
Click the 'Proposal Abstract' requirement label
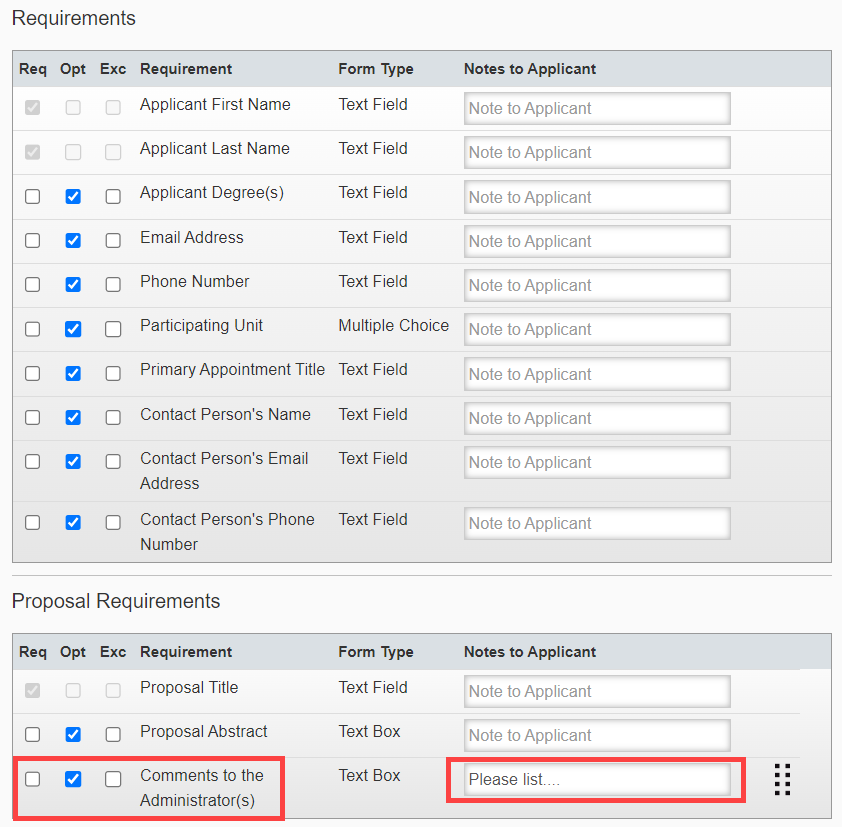pyautogui.click(x=204, y=732)
